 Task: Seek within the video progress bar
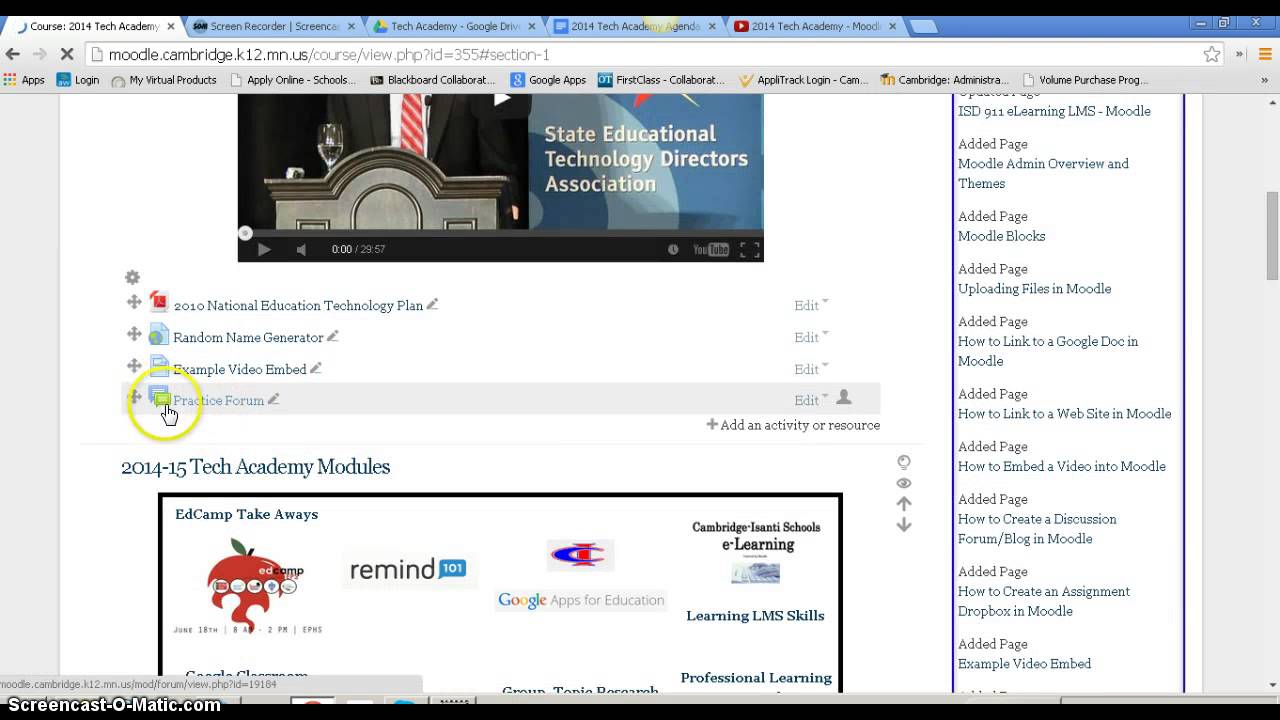click(x=500, y=233)
